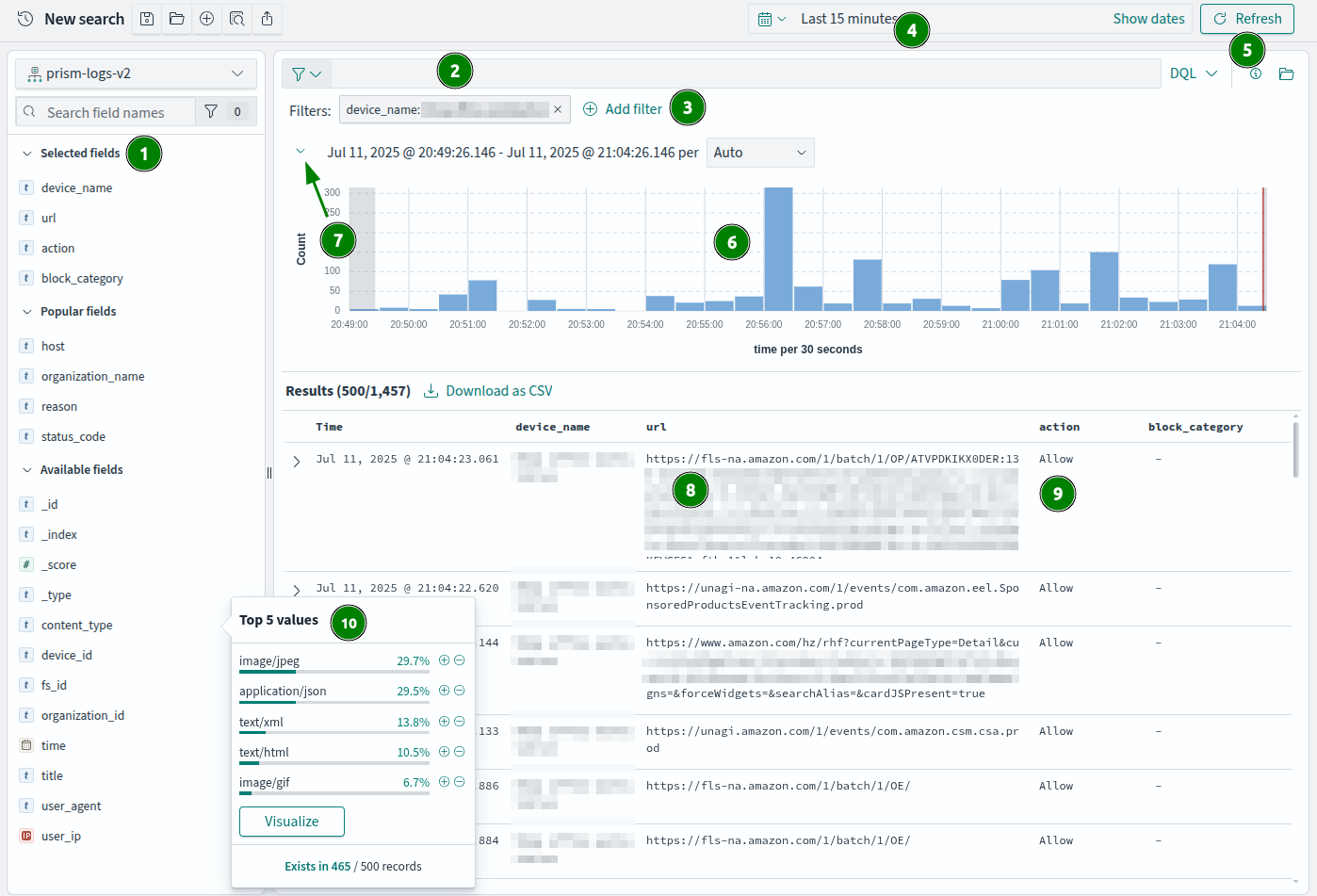Filter for application/json plus icon
Viewport: 1317px width, 896px height.
tap(444, 691)
